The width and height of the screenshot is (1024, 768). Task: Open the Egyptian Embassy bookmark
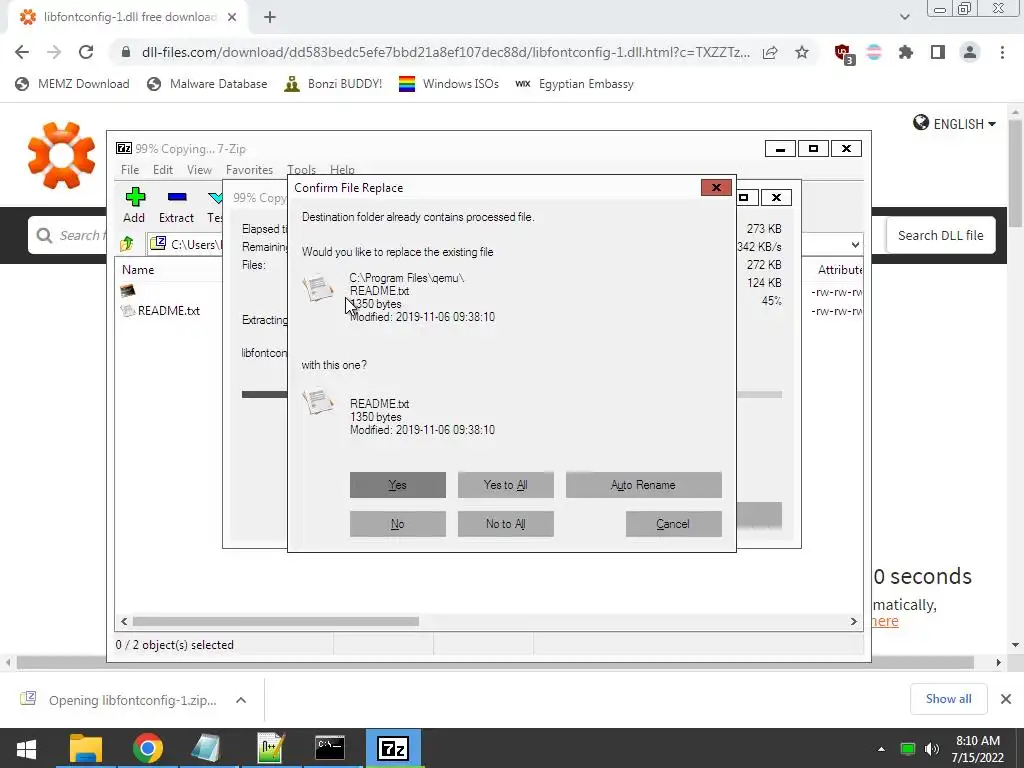click(x=575, y=84)
